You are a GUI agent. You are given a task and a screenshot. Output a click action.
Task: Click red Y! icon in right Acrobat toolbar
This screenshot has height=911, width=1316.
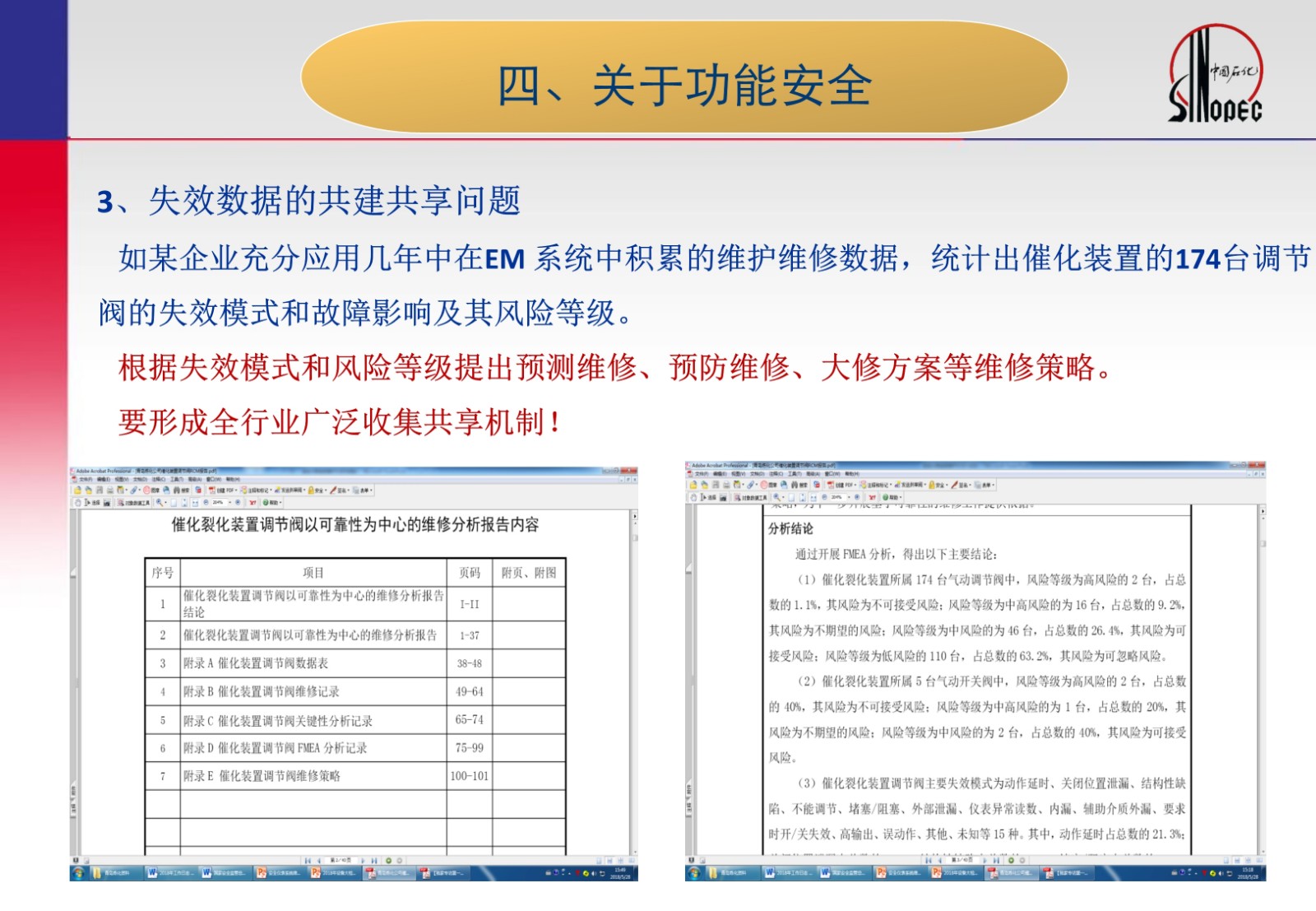tap(872, 497)
